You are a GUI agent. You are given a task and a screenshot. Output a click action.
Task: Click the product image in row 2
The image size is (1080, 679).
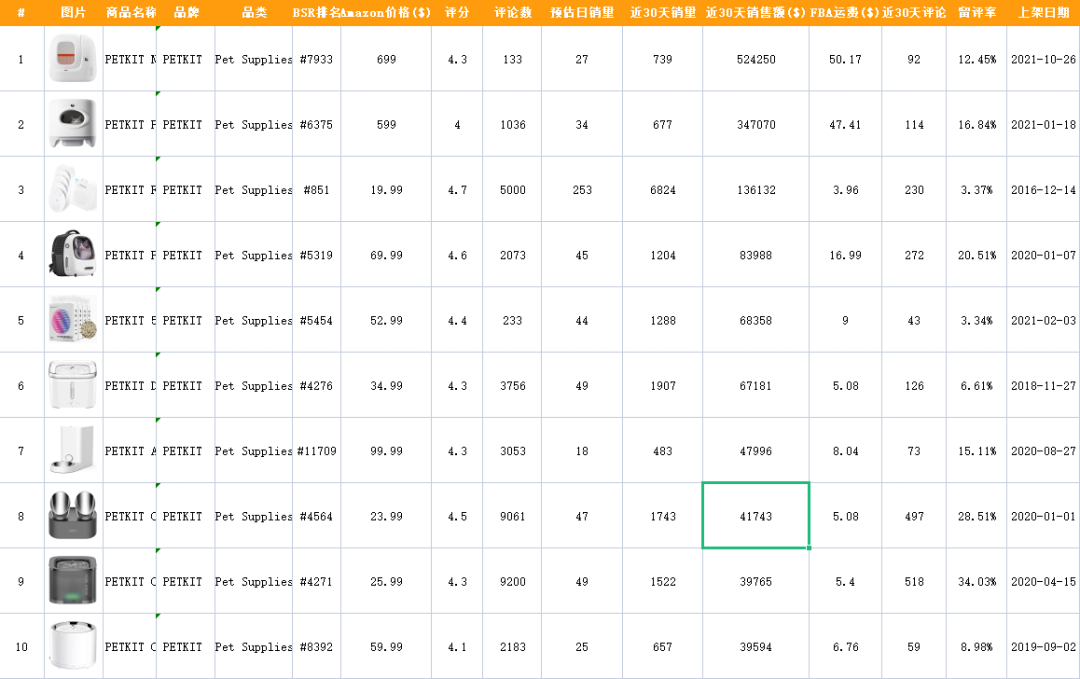tap(73, 124)
